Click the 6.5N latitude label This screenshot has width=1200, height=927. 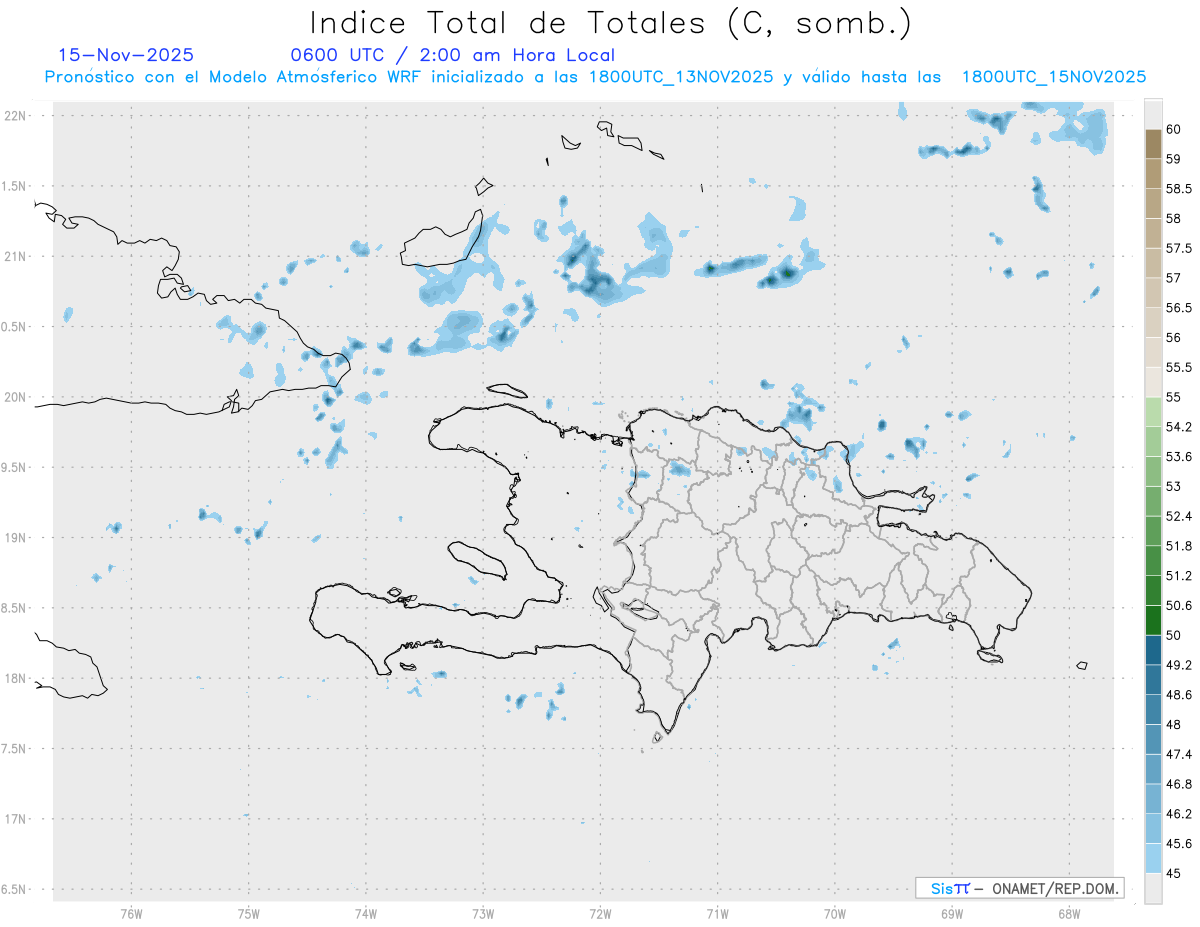[x=13, y=889]
